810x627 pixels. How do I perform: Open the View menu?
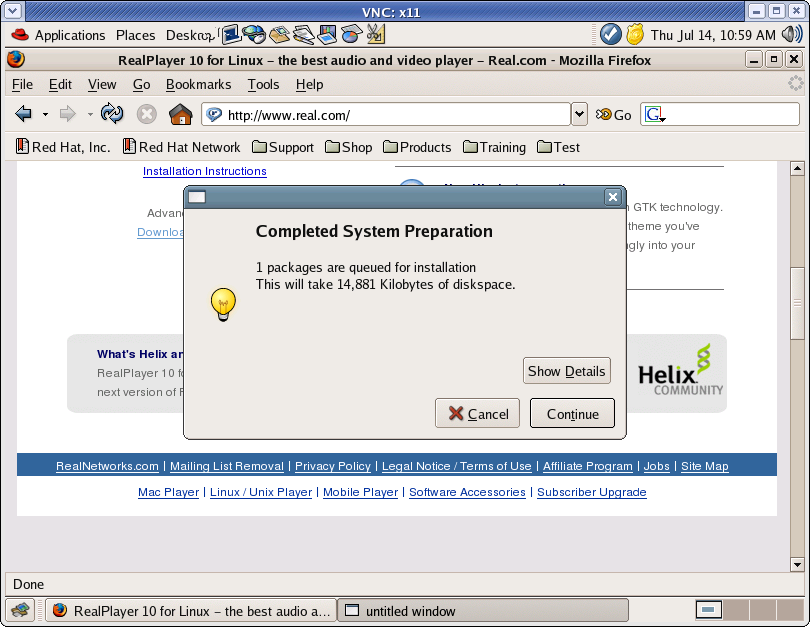(102, 84)
